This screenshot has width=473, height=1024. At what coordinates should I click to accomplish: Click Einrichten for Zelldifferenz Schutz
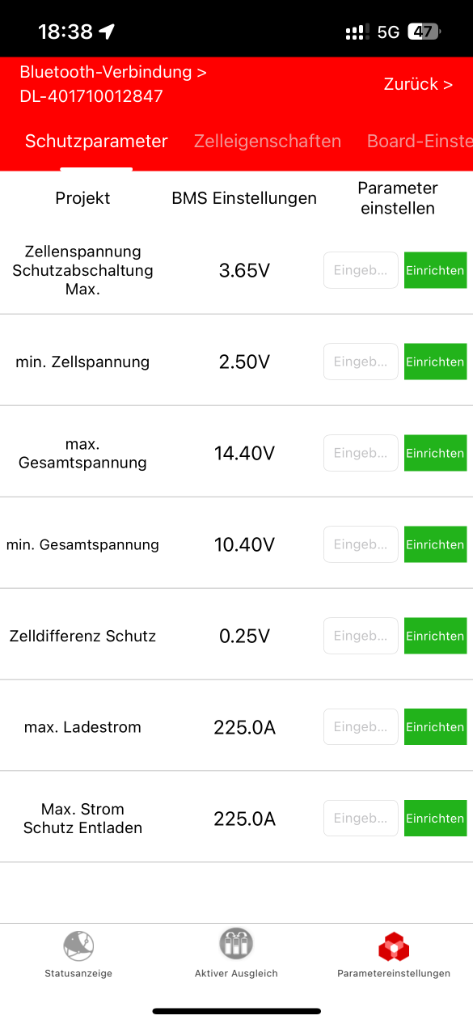(435, 636)
